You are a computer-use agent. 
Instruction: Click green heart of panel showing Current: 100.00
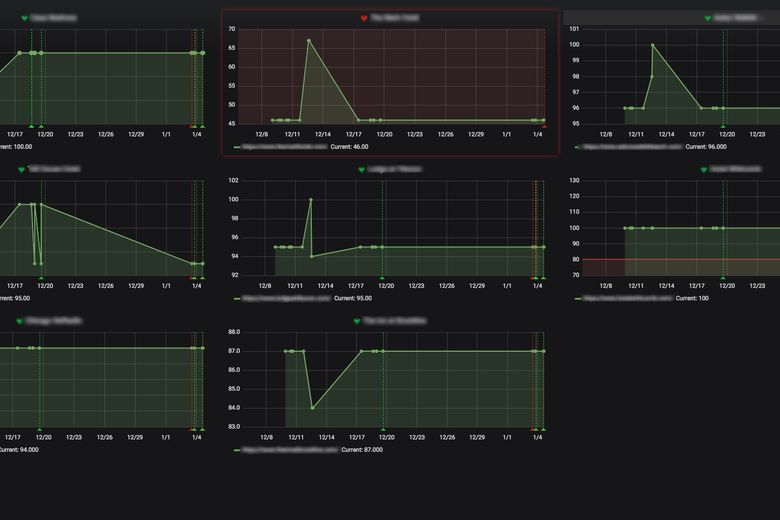coord(25,18)
